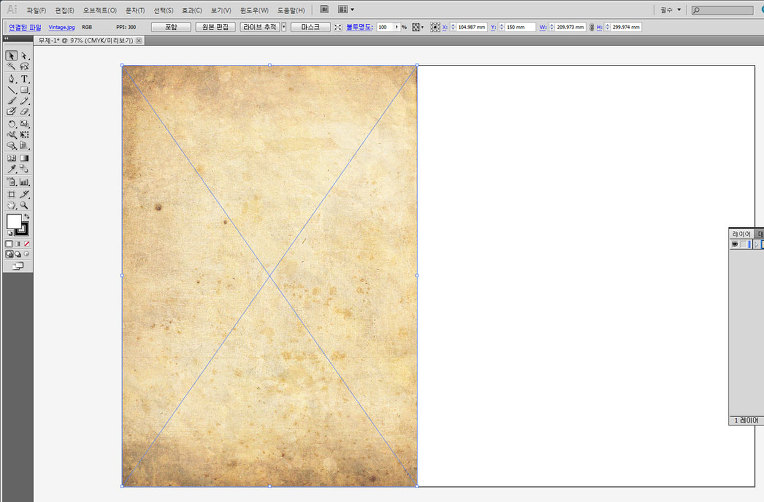The height and width of the screenshot is (502, 764).
Task: Toggle layer visibility eye icon
Action: (735, 243)
